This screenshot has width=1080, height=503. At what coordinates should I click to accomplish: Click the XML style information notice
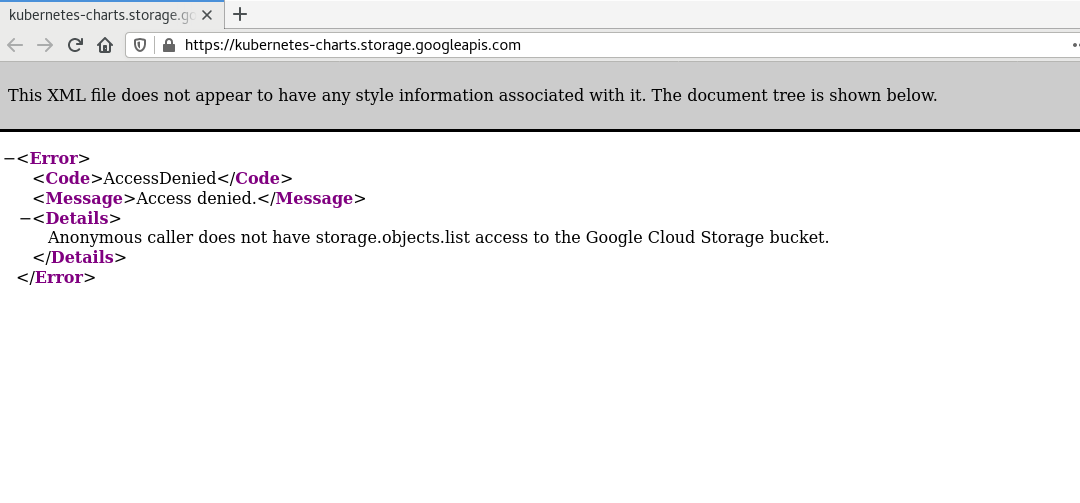(472, 96)
